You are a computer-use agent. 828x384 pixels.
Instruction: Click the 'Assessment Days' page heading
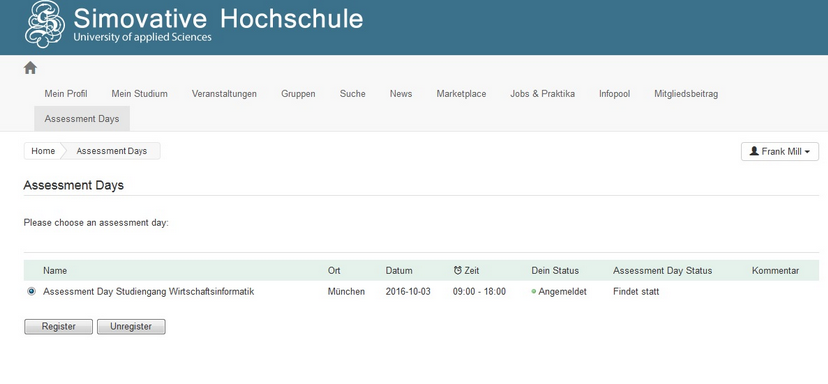click(x=73, y=185)
